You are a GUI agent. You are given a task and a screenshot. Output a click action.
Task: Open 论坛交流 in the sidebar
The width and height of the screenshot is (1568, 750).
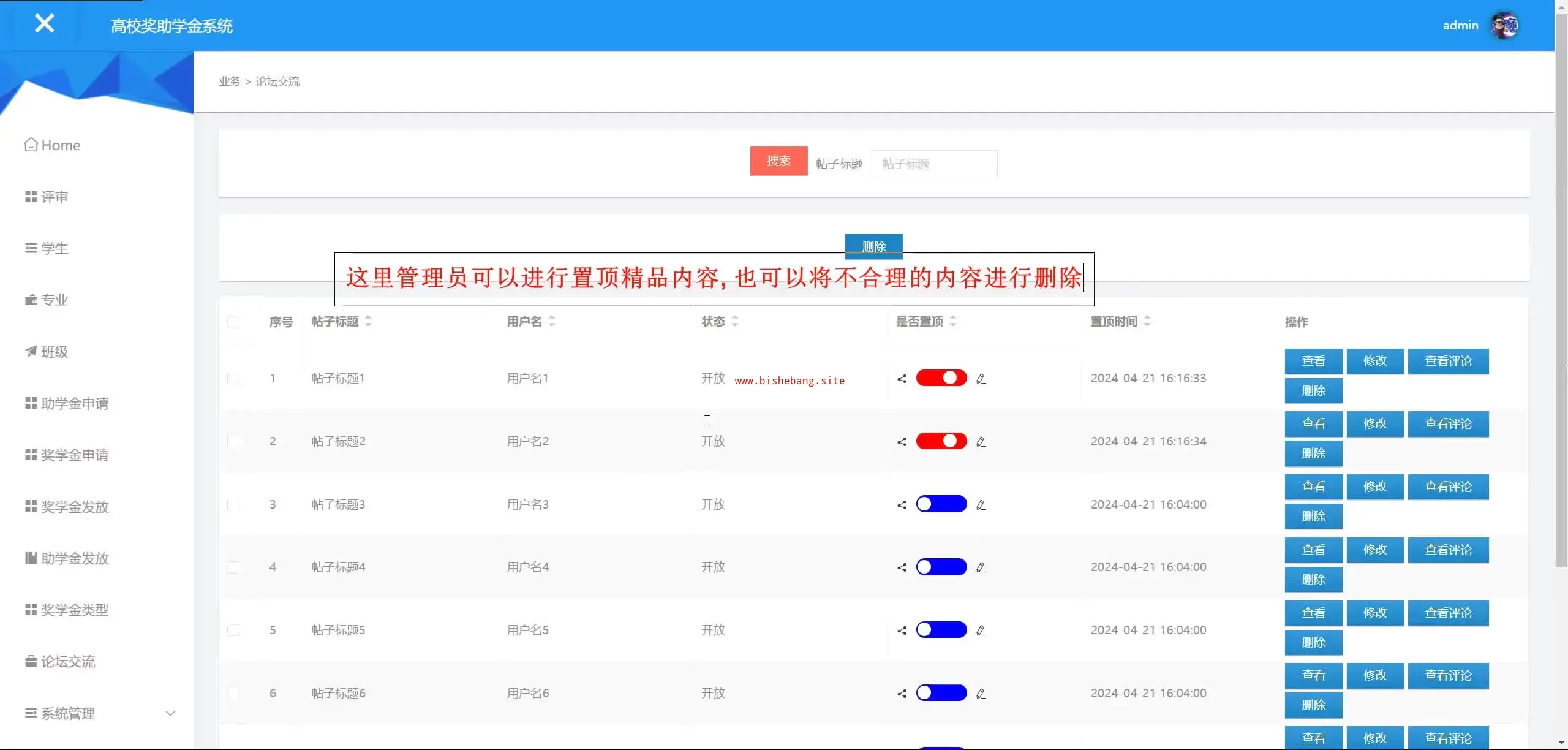click(67, 662)
